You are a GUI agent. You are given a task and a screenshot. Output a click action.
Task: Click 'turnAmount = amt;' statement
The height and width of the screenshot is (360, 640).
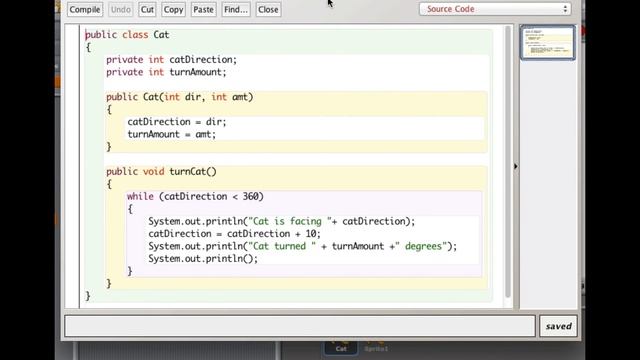click(x=172, y=134)
